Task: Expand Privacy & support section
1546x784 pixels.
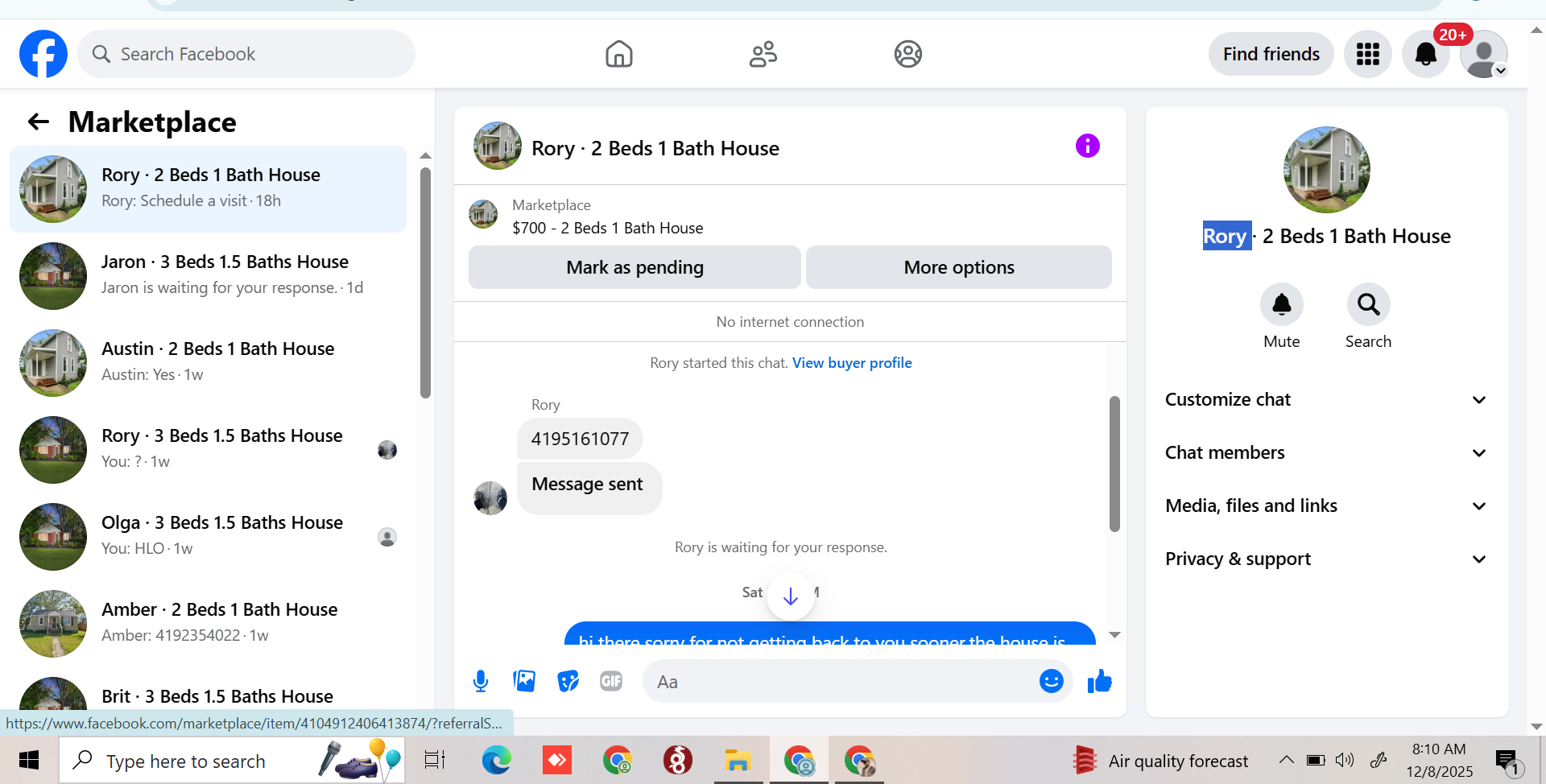Action: [x=1326, y=559]
